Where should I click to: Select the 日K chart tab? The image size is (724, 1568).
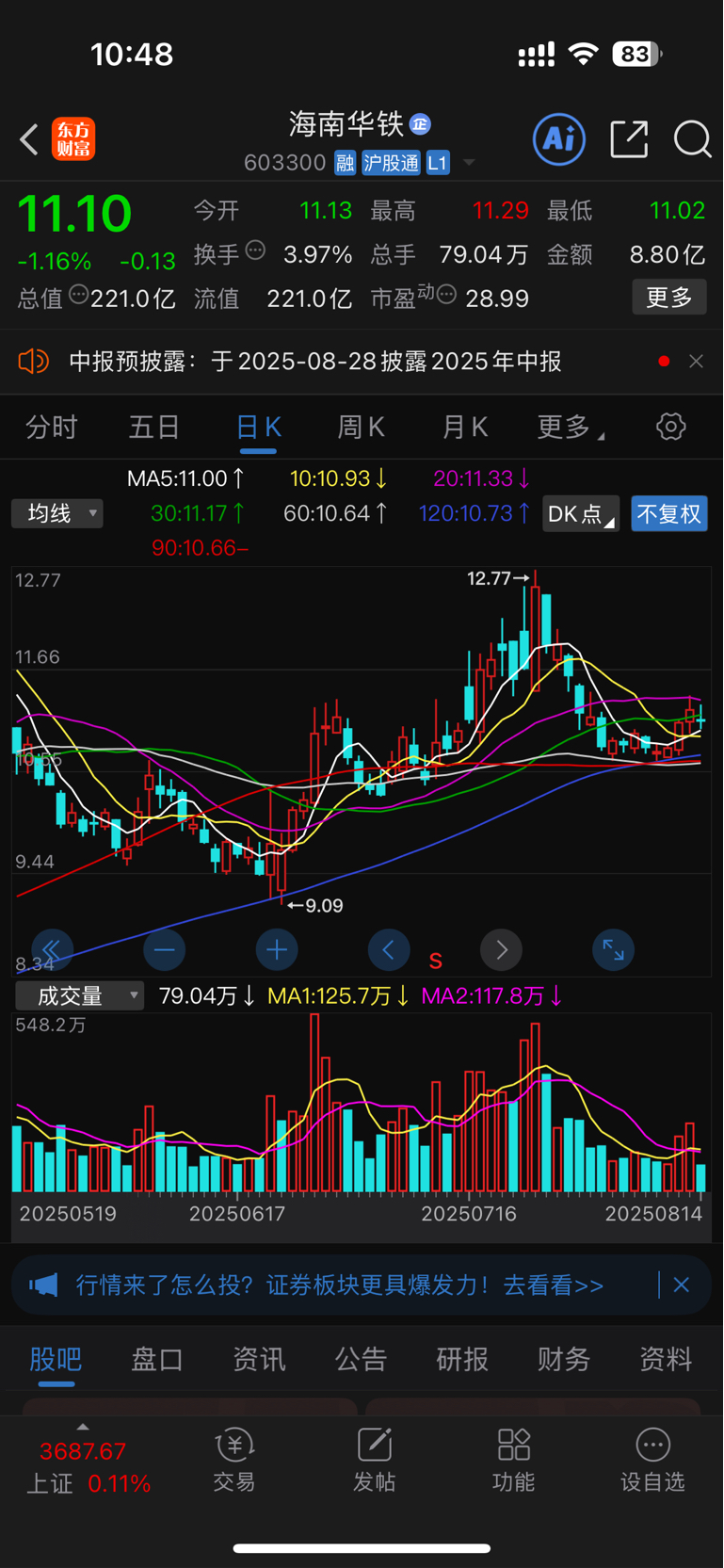[258, 428]
